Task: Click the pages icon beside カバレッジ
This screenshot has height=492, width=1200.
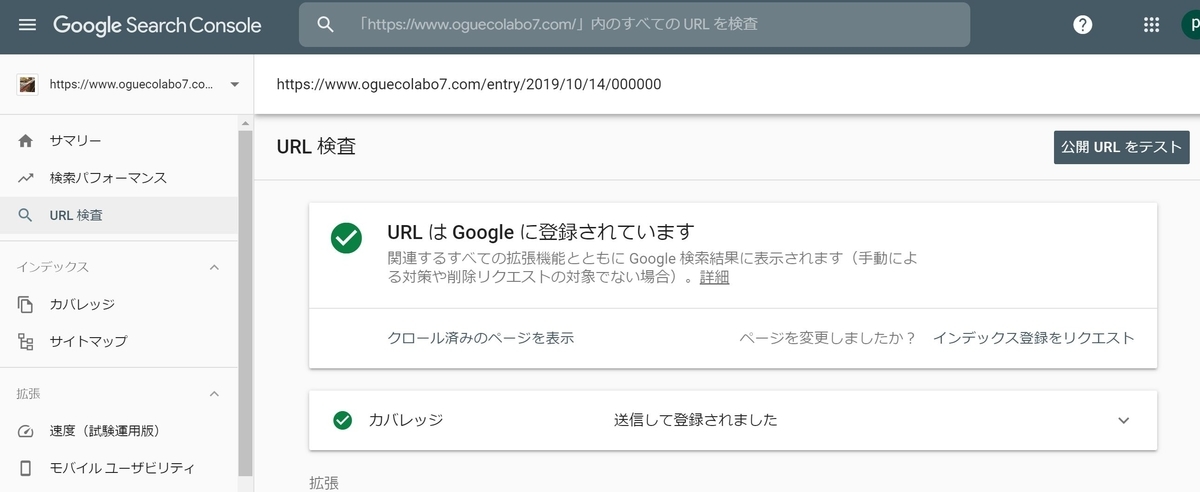Action: click(x=26, y=304)
